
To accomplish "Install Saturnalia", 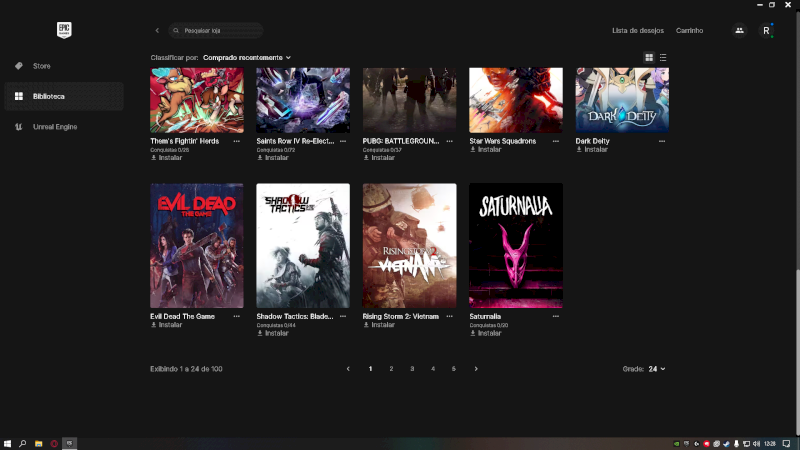I will [x=485, y=333].
